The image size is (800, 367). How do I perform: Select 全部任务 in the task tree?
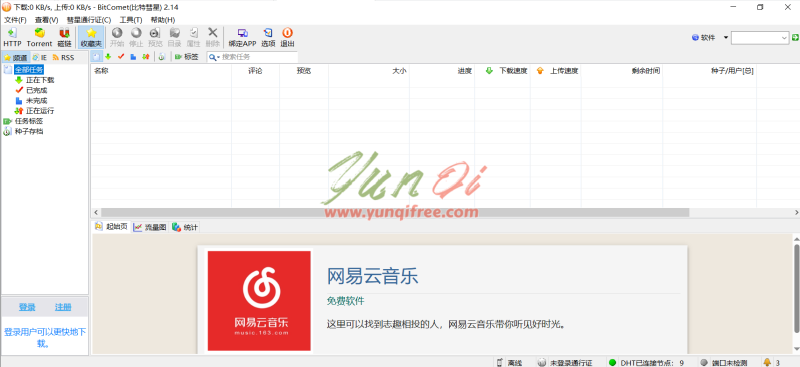[x=29, y=69]
